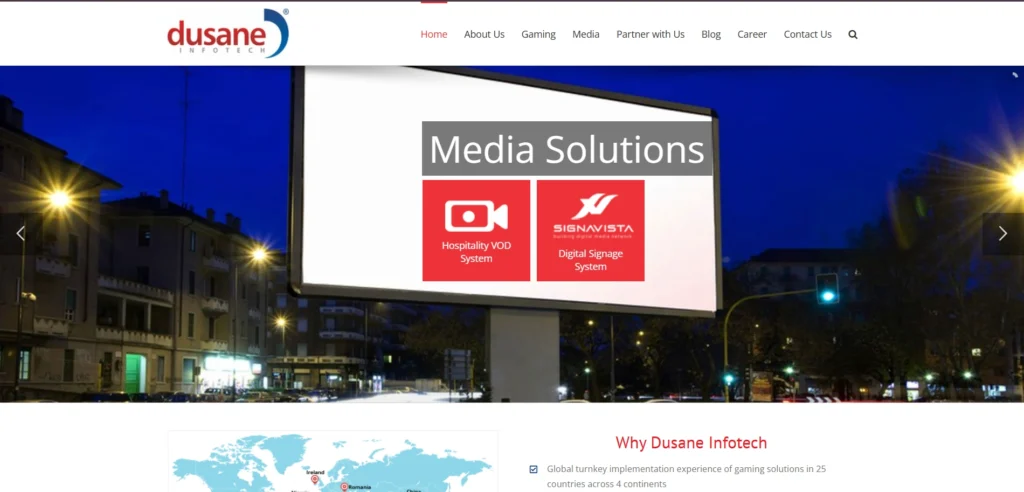
Task: Open the About Us menu
Action: pyautogui.click(x=484, y=35)
